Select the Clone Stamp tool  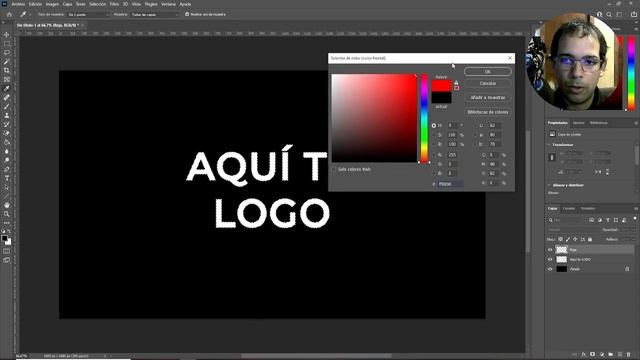[7, 116]
